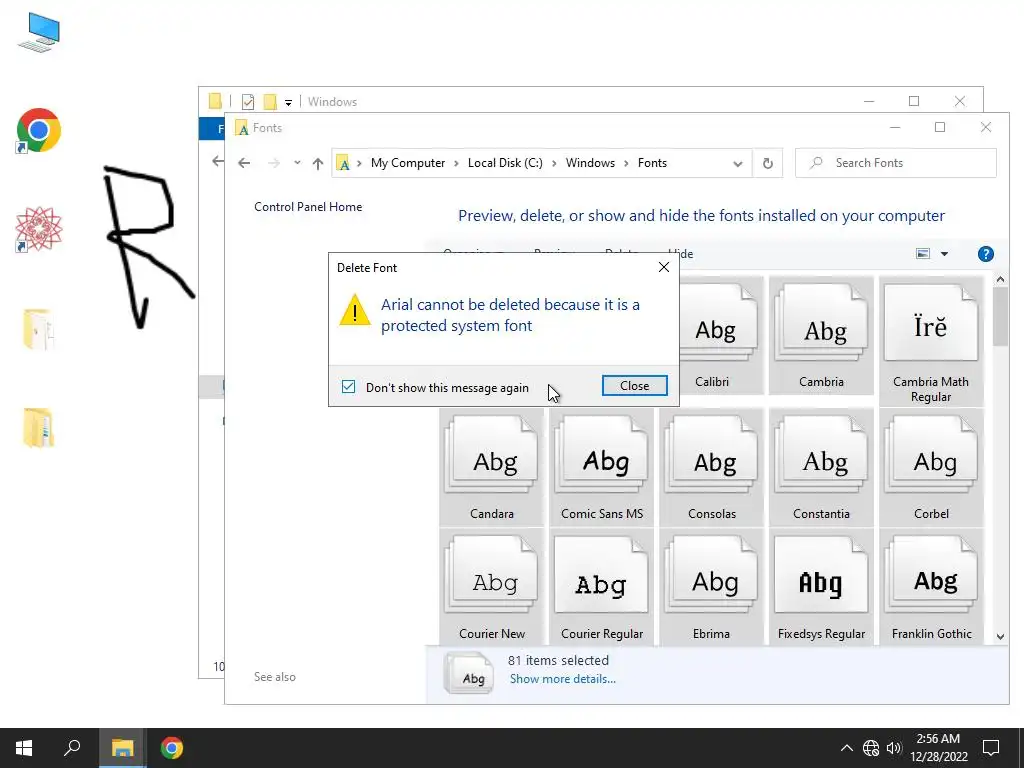Click the font list scroll up arrow
Screen dimensions: 1024x768
click(1000, 280)
